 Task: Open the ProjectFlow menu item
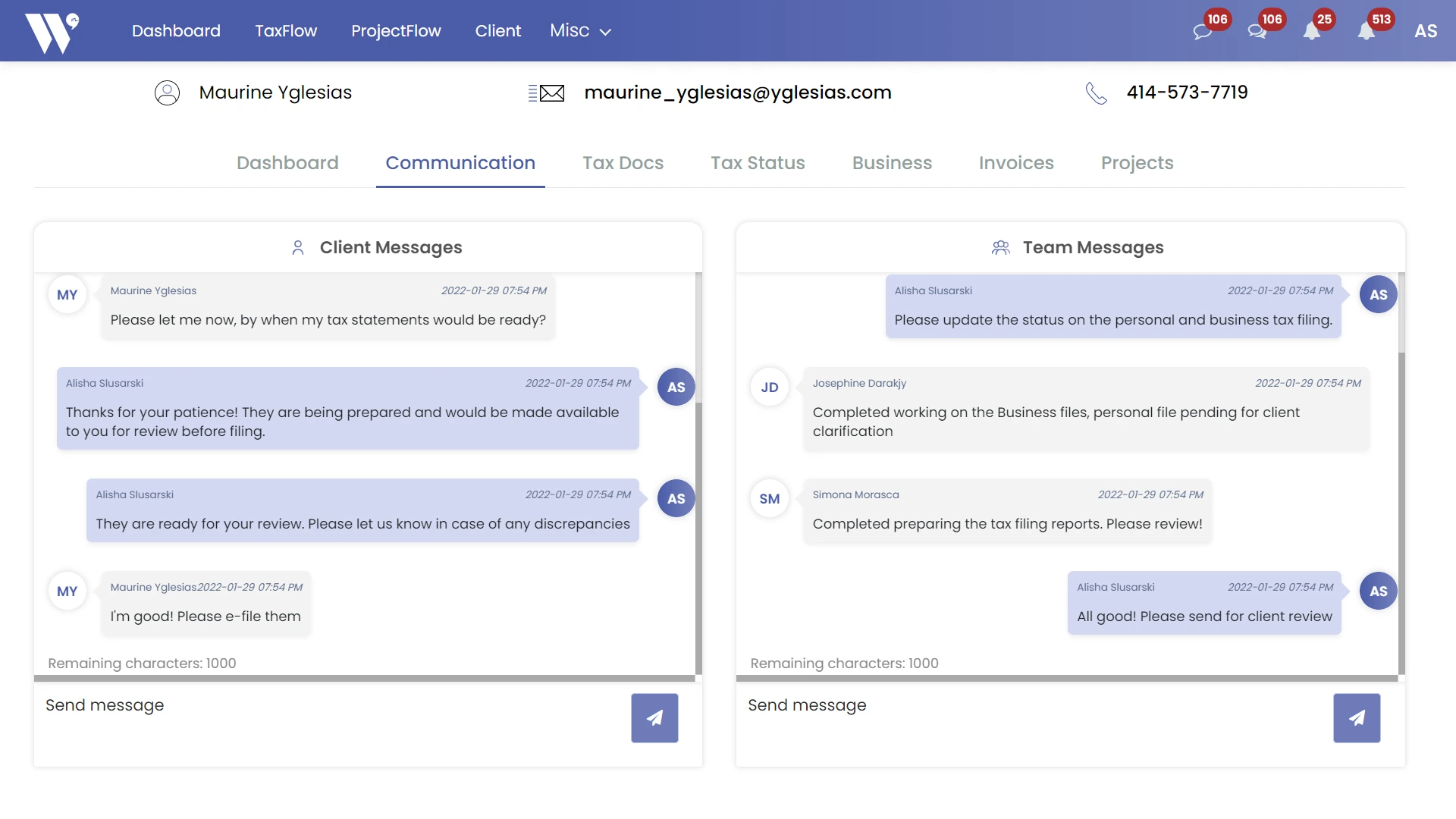click(396, 31)
